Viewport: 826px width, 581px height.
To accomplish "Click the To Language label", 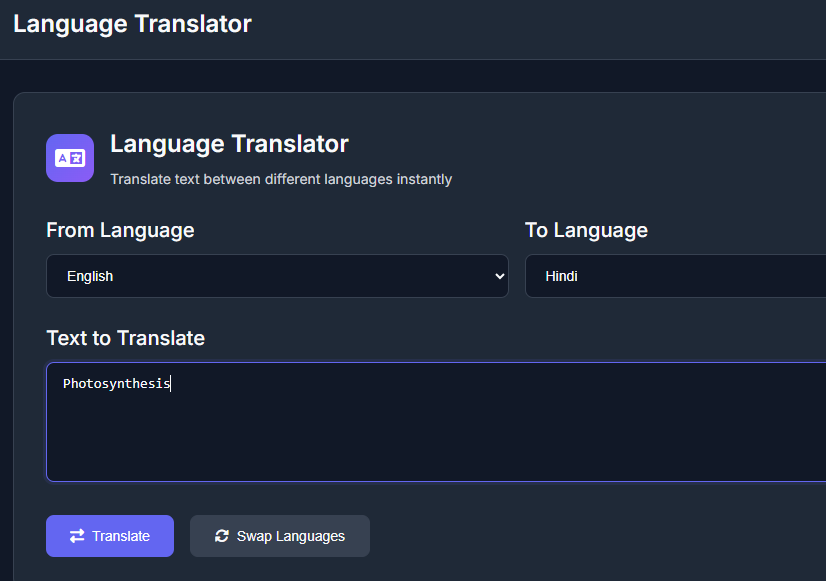I will click(x=586, y=230).
